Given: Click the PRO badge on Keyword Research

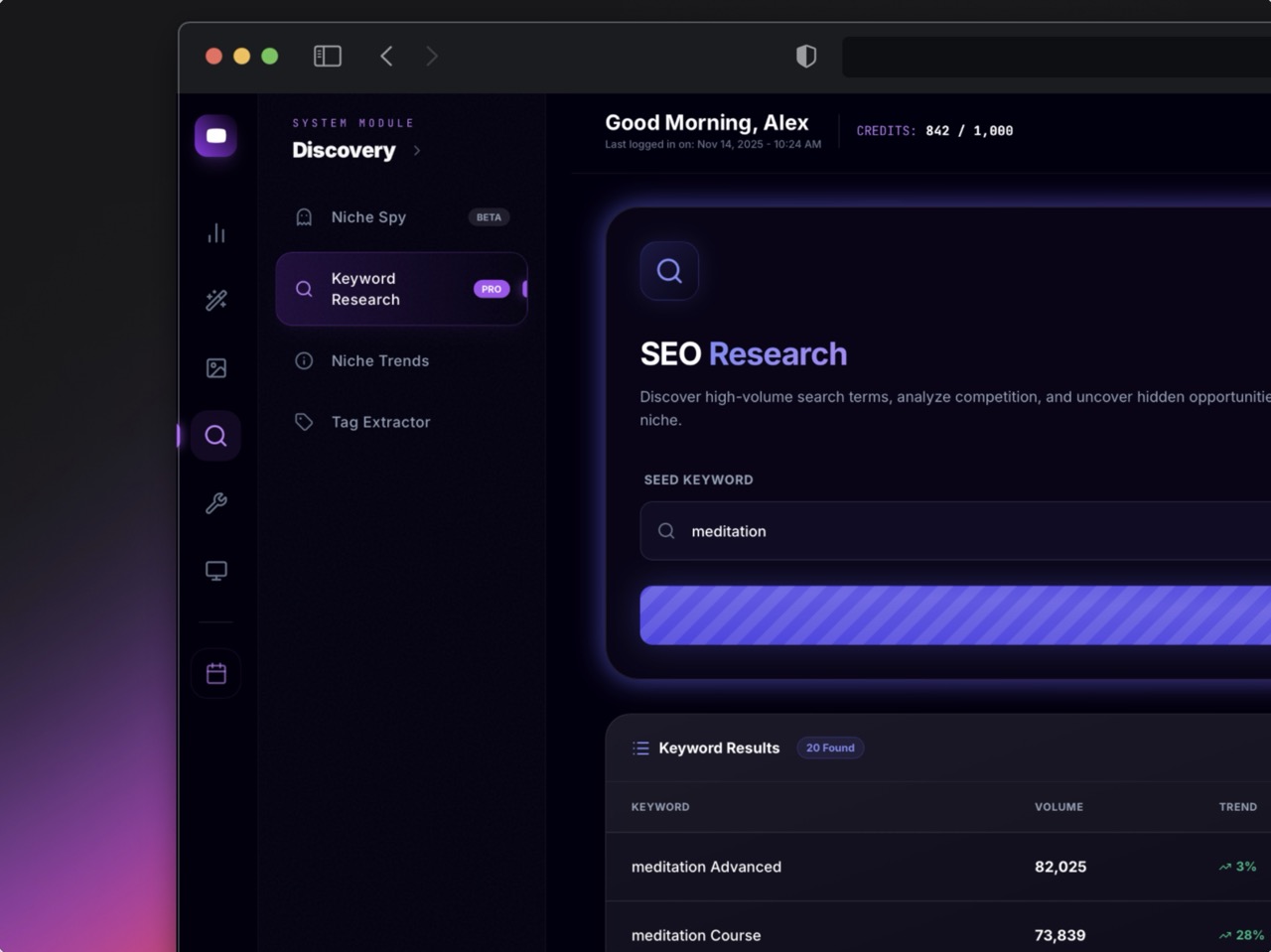Looking at the screenshot, I should pos(492,289).
